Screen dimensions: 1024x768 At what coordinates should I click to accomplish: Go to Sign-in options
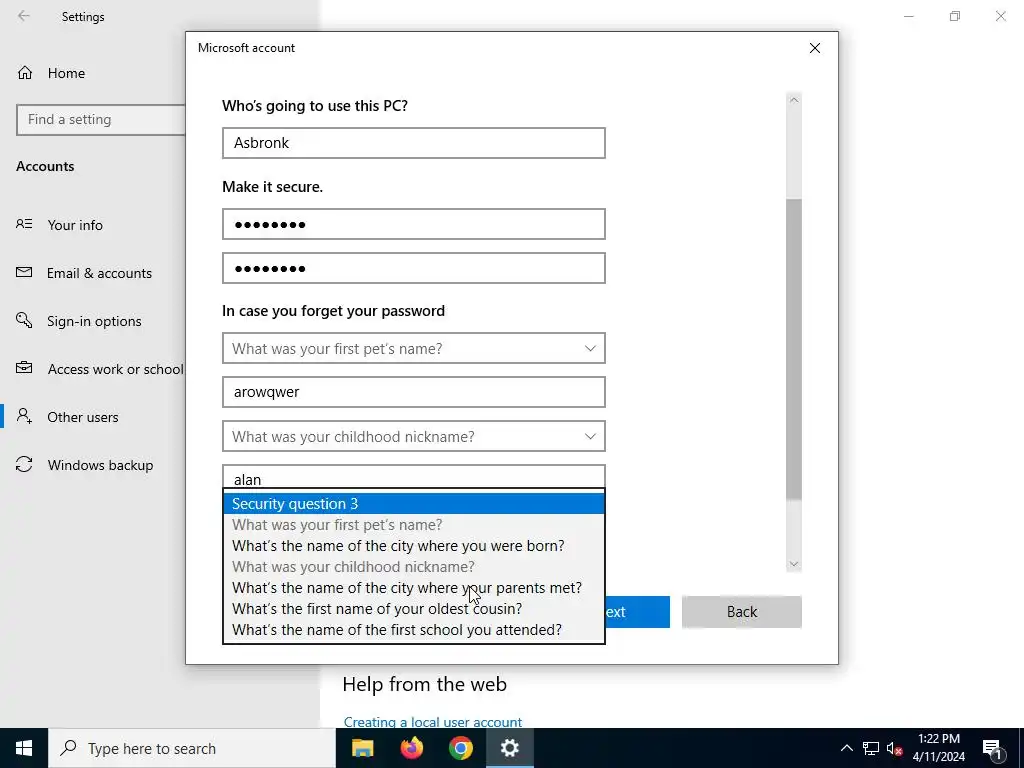tap(94, 321)
